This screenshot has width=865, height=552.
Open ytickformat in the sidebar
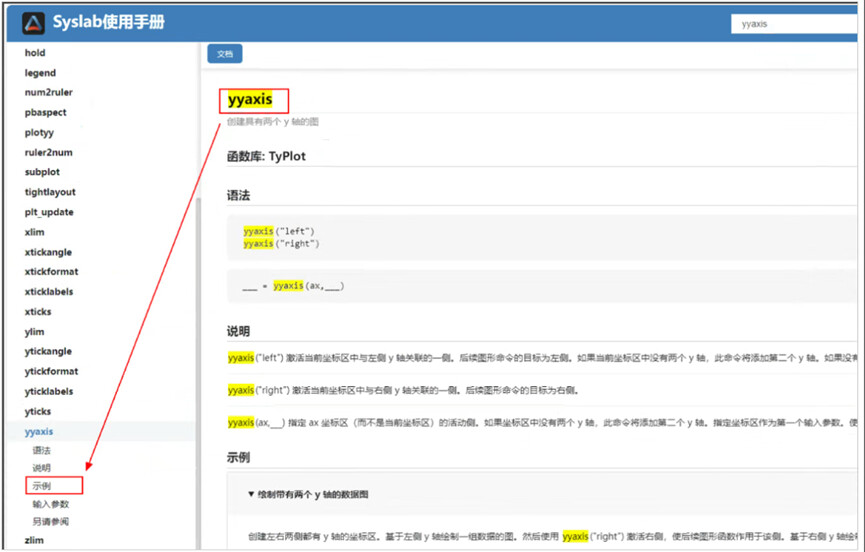pyautogui.click(x=51, y=371)
